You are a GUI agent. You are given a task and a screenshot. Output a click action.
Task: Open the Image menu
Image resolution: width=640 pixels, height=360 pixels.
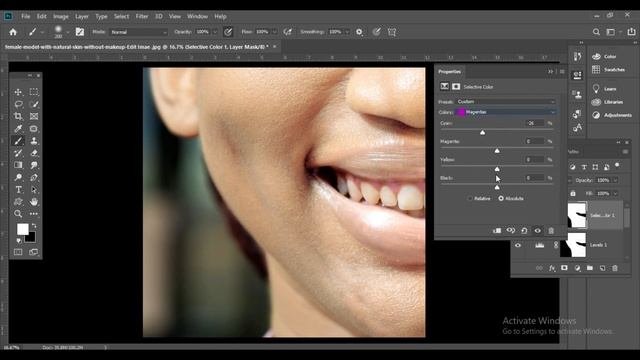[60, 16]
